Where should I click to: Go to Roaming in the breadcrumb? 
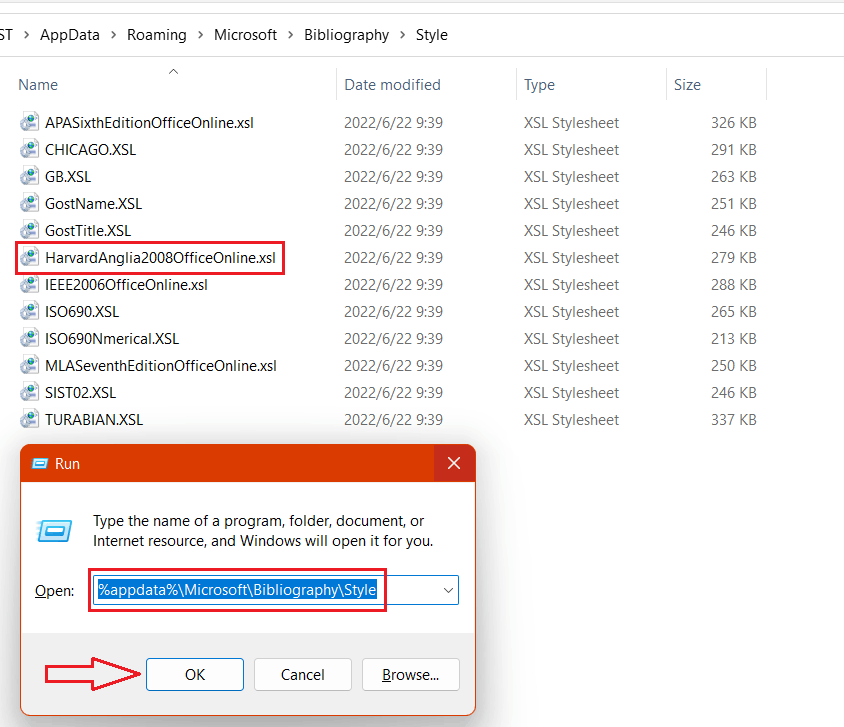pos(157,35)
